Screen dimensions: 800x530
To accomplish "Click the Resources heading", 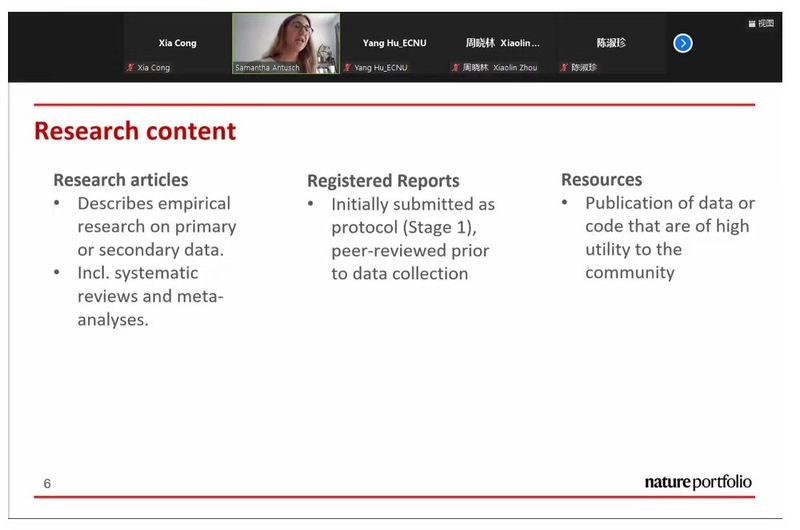I will (601, 180).
